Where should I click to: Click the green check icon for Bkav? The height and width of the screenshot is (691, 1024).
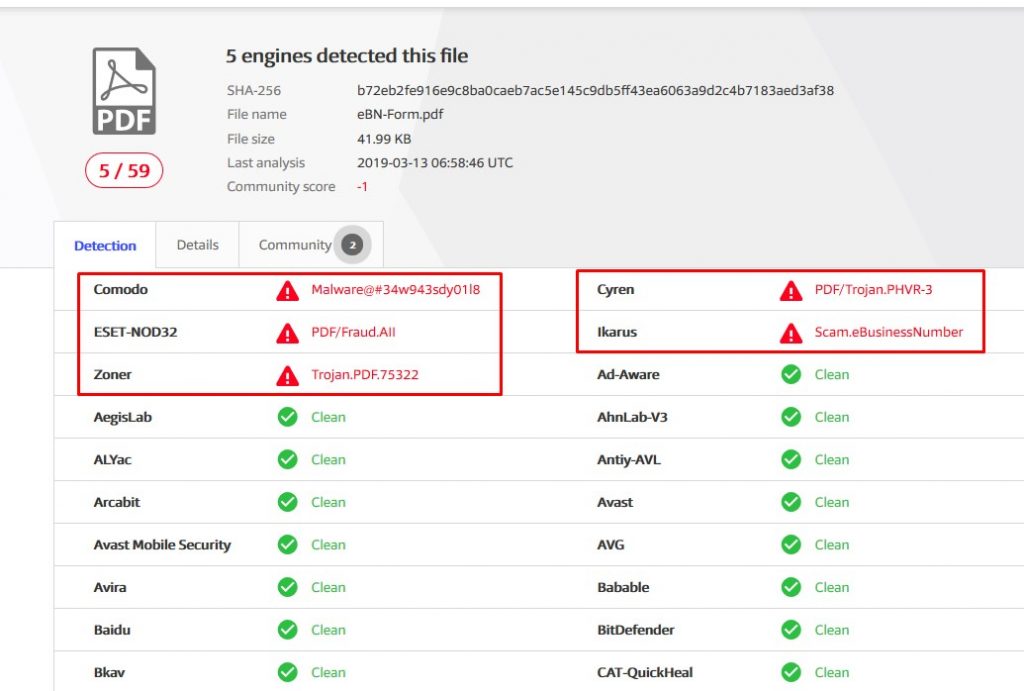(x=287, y=672)
